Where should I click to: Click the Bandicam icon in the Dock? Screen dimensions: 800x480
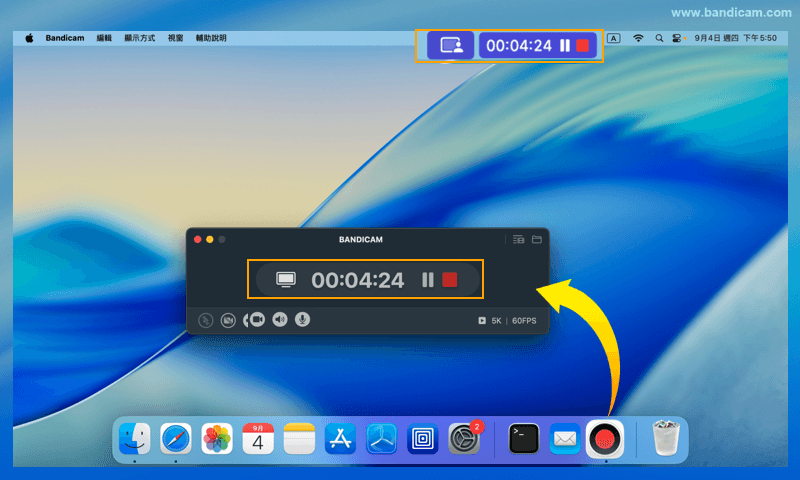pos(605,438)
